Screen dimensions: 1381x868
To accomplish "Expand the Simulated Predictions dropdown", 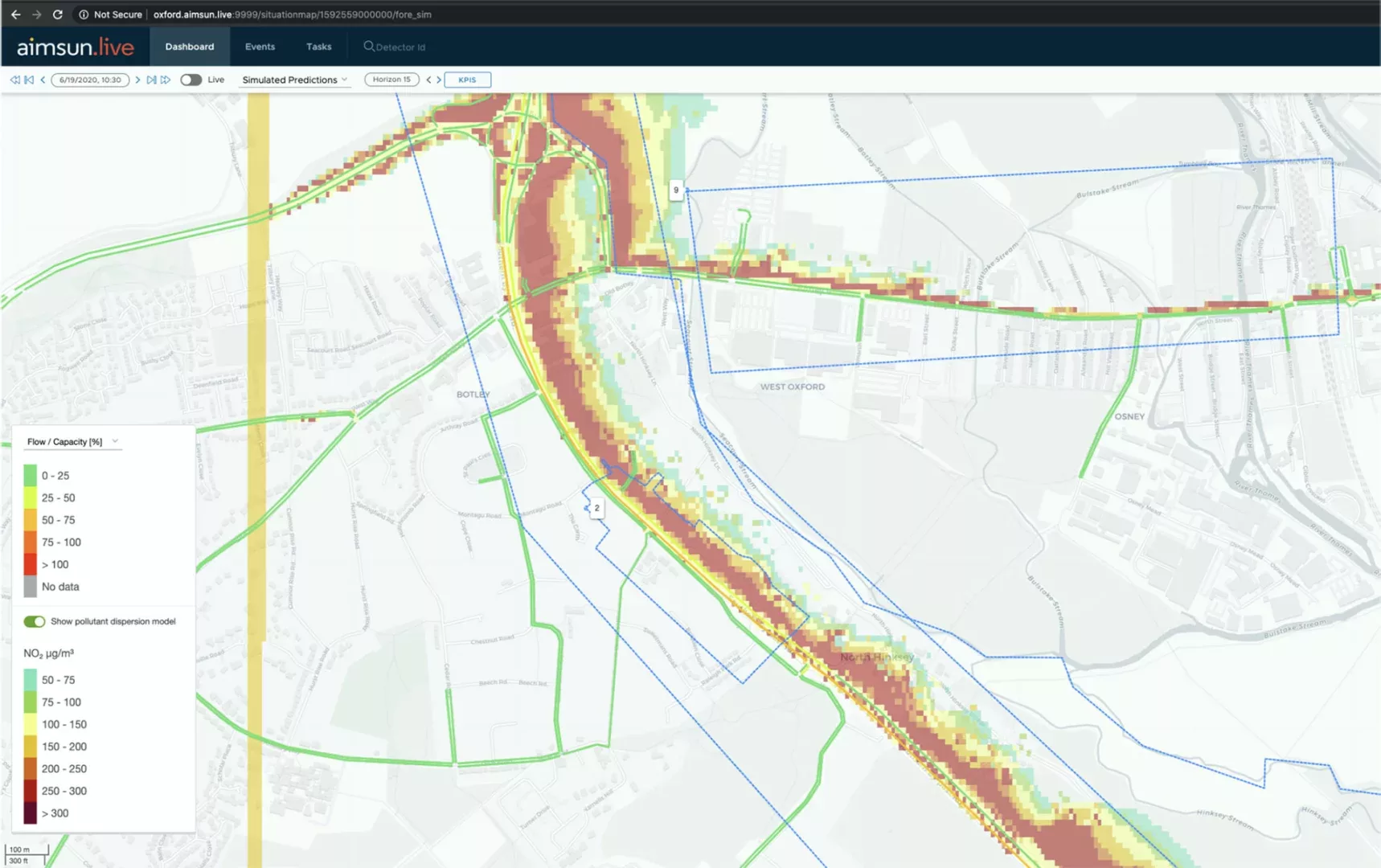I will tap(294, 80).
